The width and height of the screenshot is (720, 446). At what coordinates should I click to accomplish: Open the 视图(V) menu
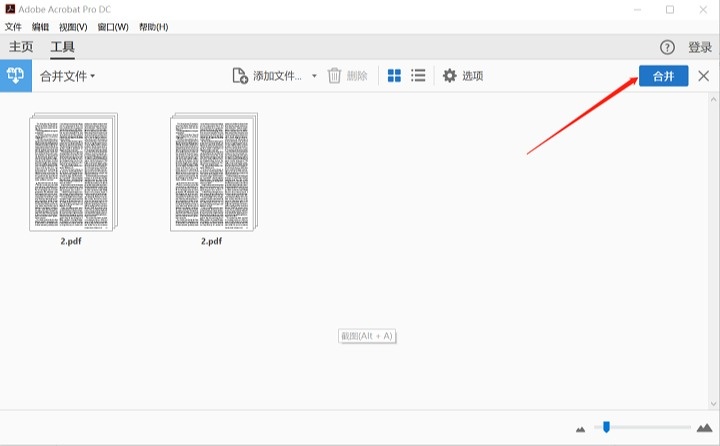tap(73, 27)
